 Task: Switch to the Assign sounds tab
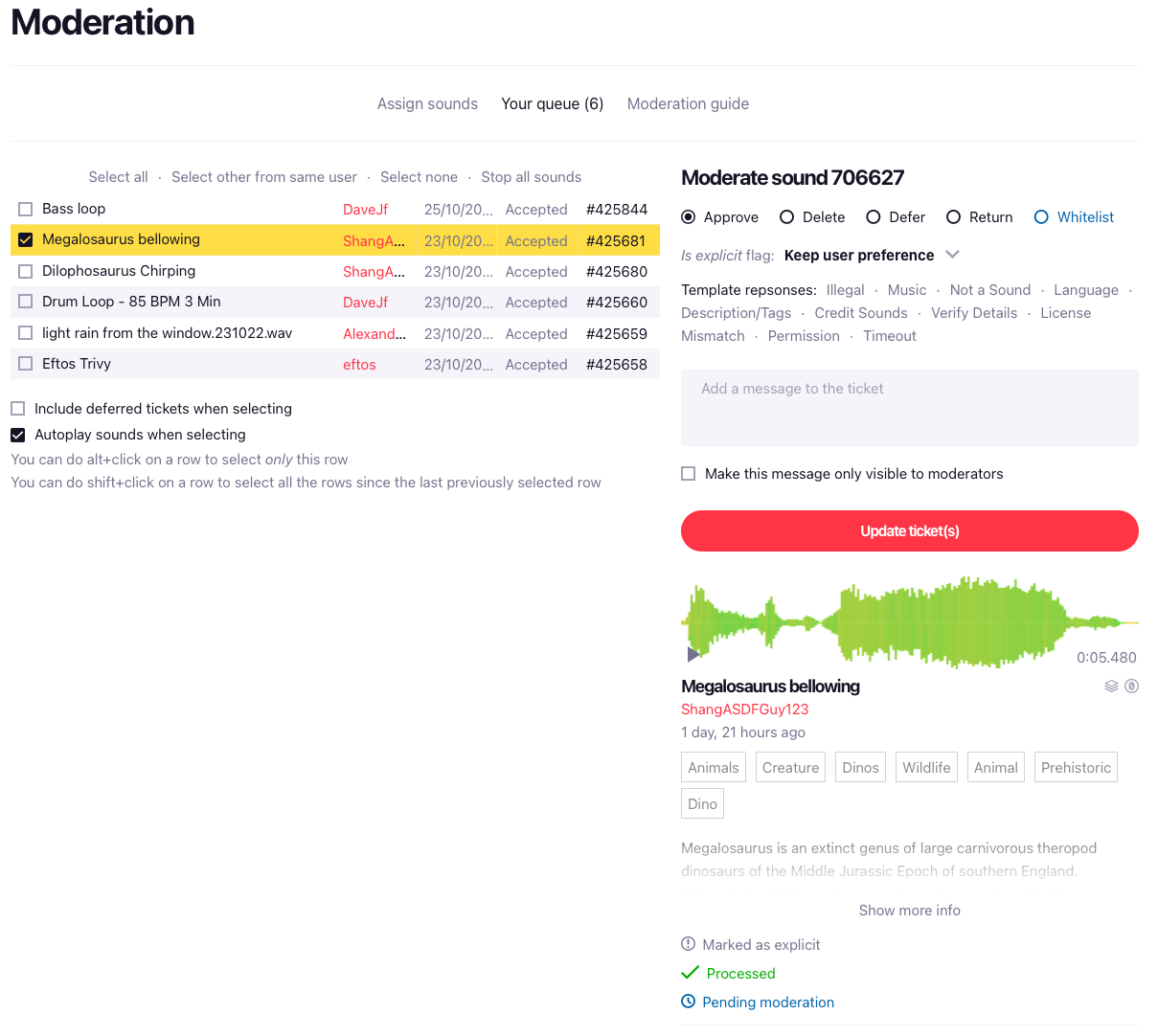coord(427,104)
